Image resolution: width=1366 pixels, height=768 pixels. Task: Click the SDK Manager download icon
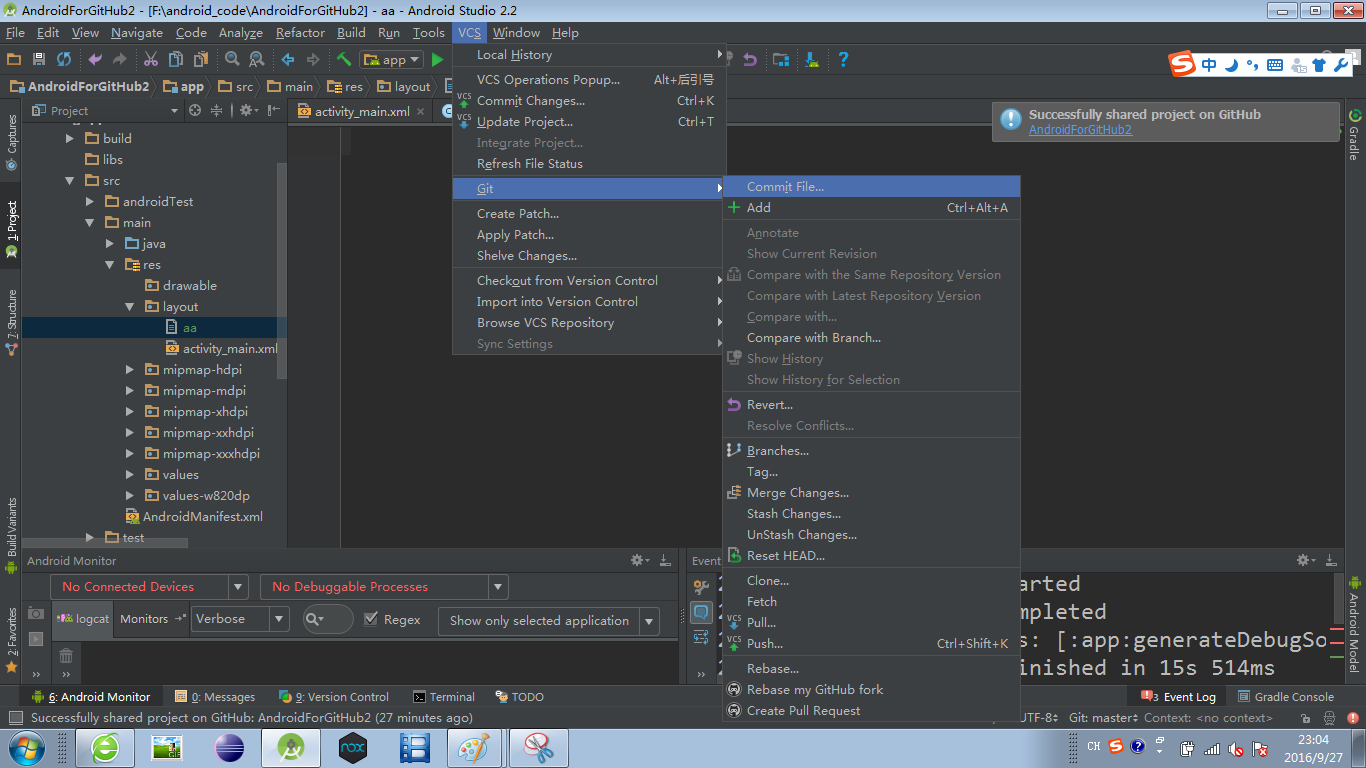[812, 60]
